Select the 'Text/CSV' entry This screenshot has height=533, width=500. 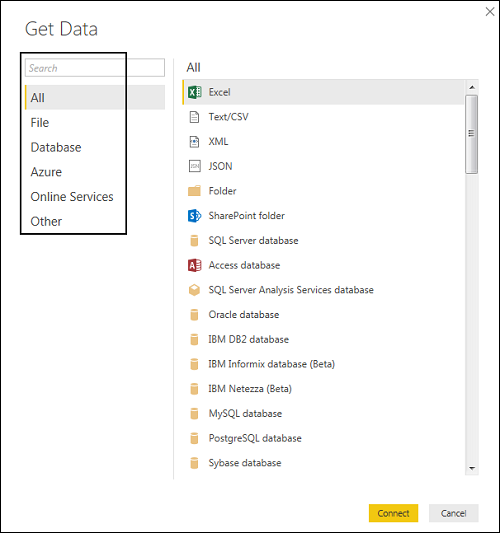228,117
